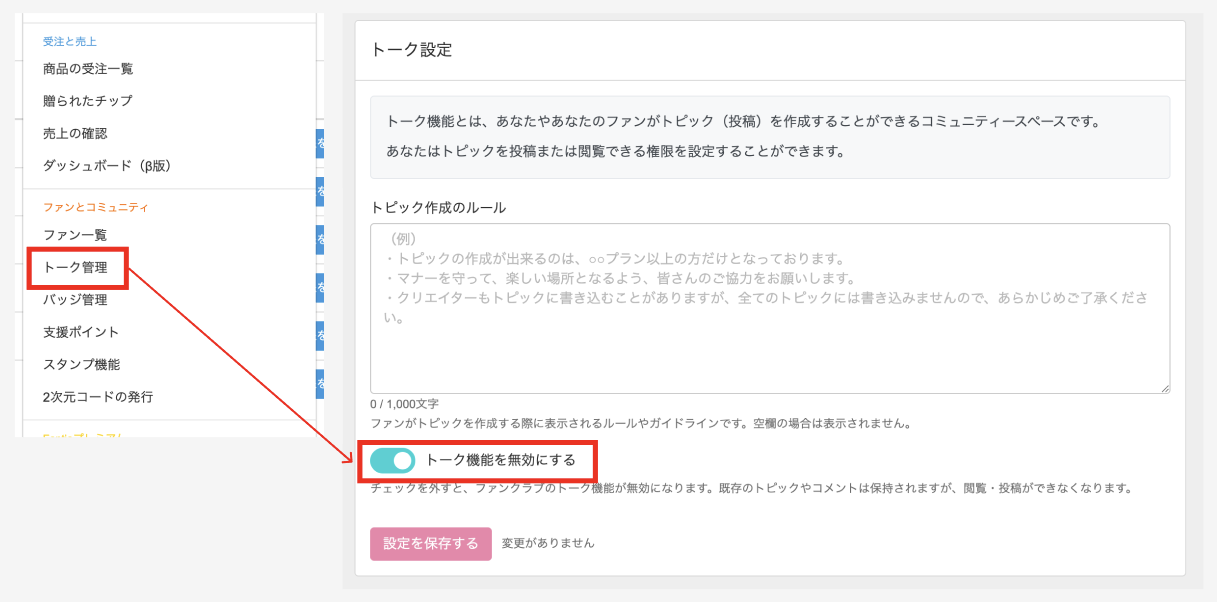Click the 受注と売上 section header
Image resolution: width=1217 pixels, height=602 pixels.
(x=69, y=42)
